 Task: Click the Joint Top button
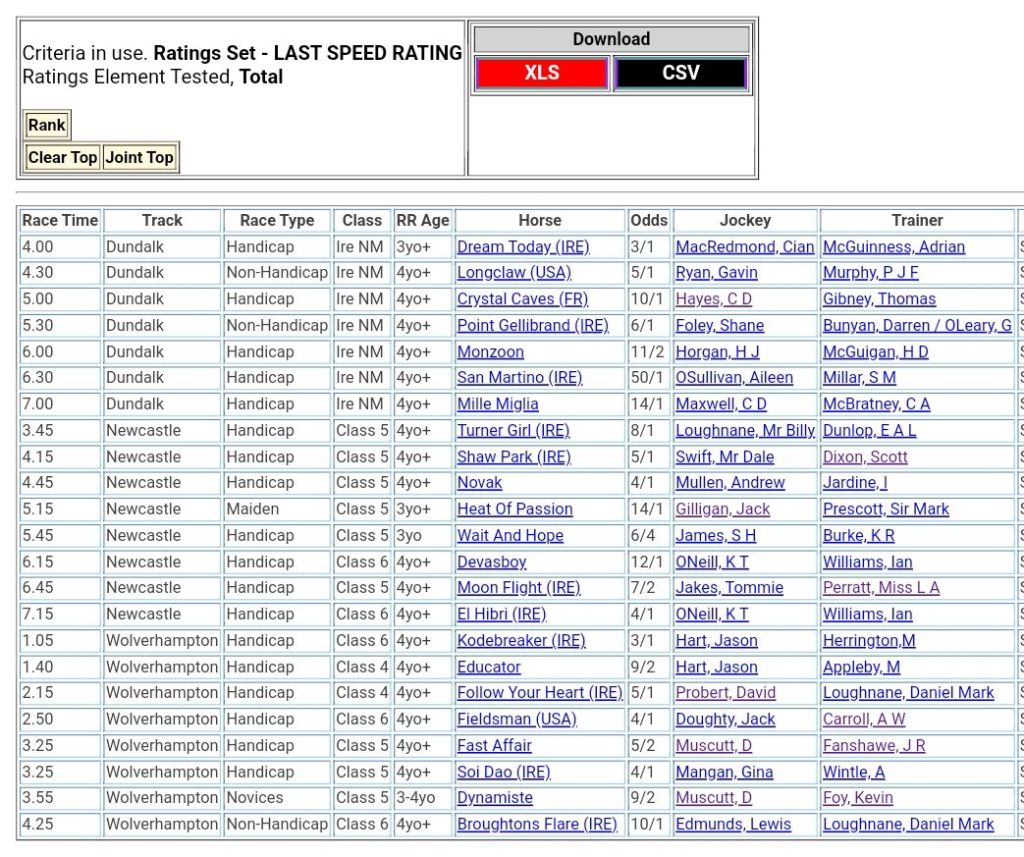pyautogui.click(x=140, y=157)
